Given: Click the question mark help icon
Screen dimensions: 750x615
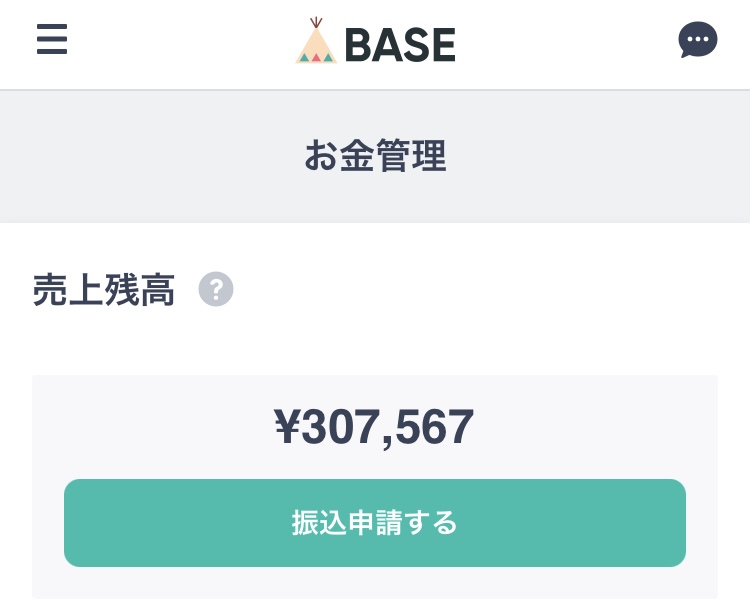Looking at the screenshot, I should click(216, 290).
